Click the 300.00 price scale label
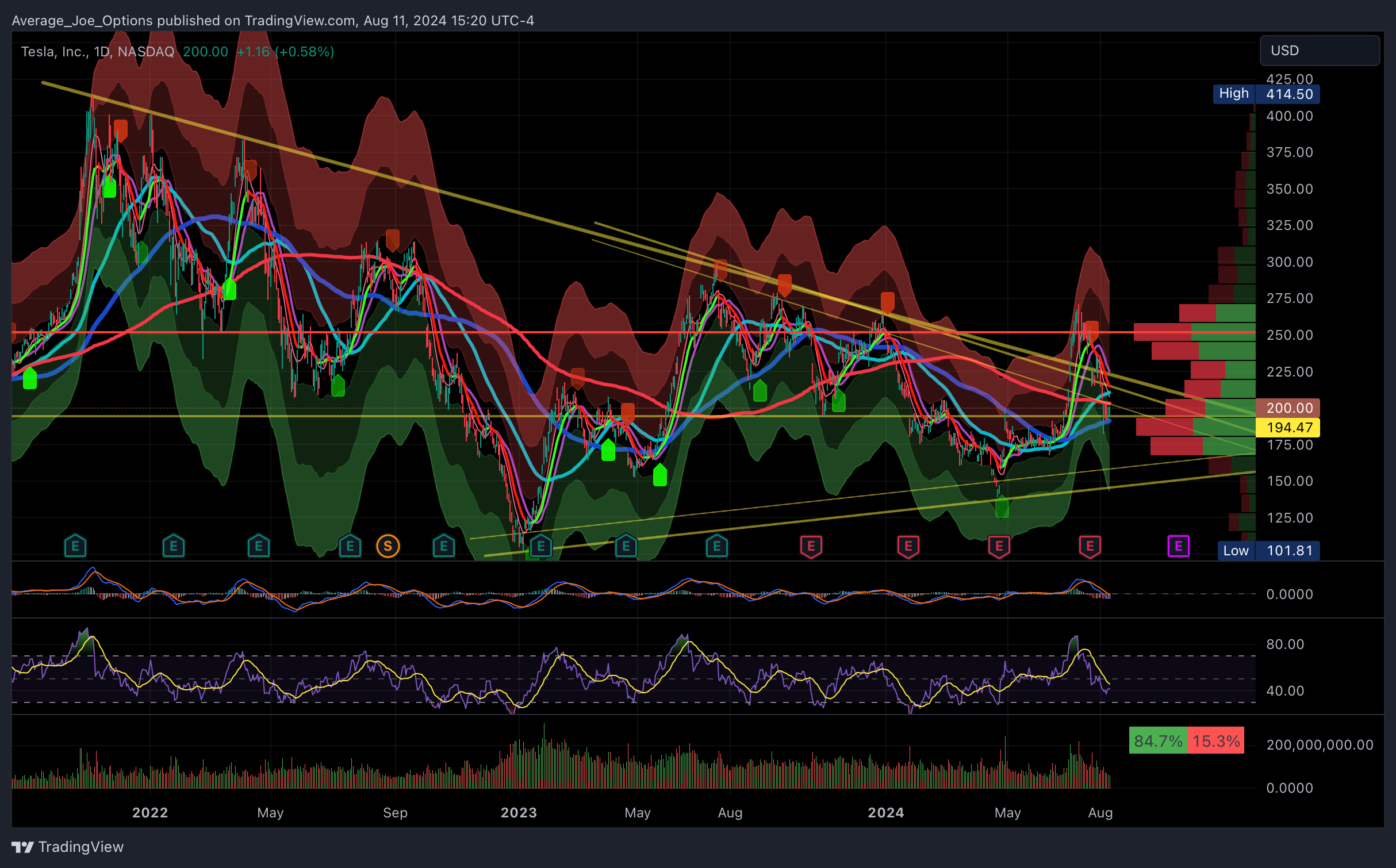 (1290, 262)
